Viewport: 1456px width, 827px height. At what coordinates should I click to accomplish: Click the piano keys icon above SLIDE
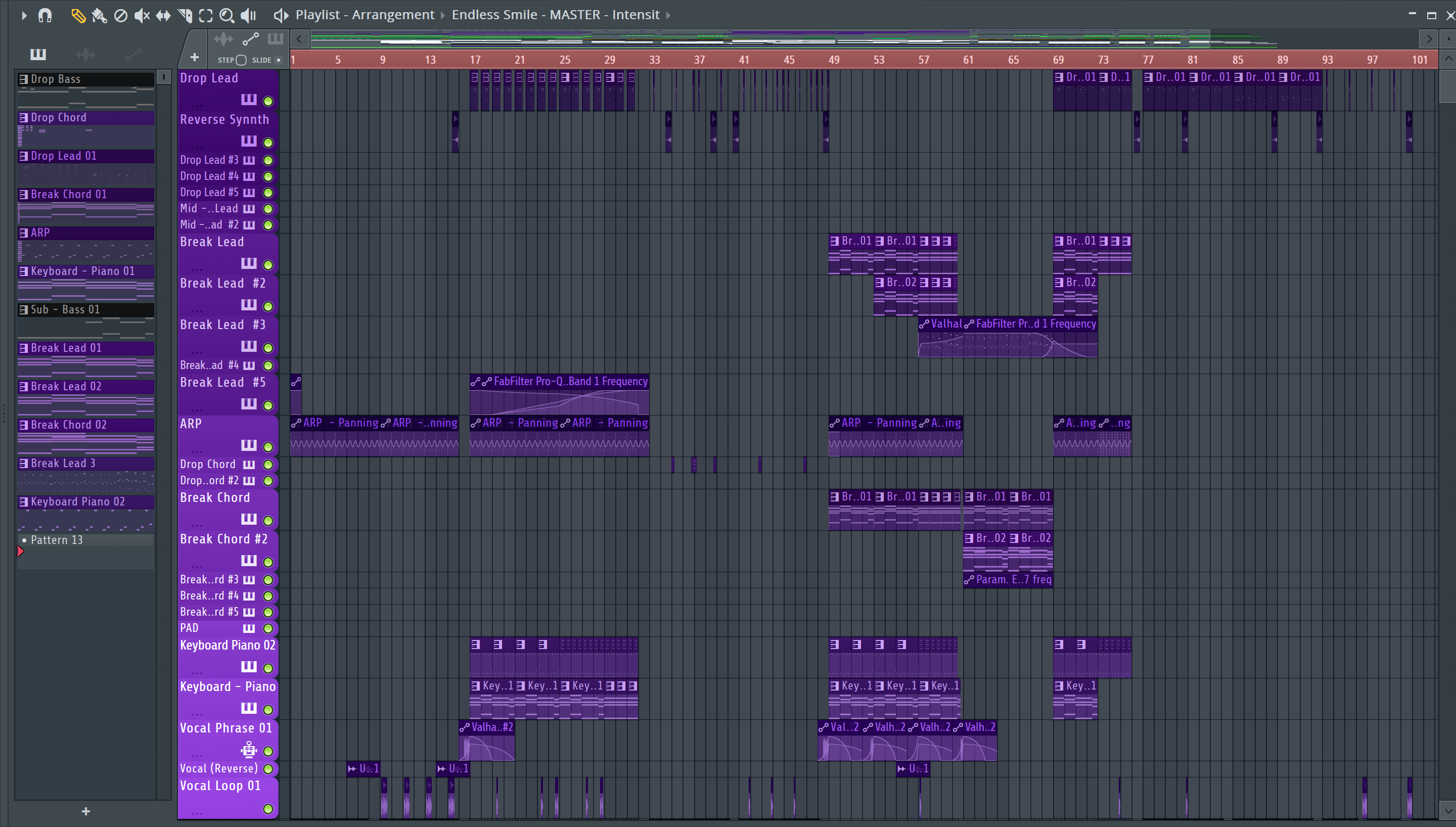click(276, 38)
